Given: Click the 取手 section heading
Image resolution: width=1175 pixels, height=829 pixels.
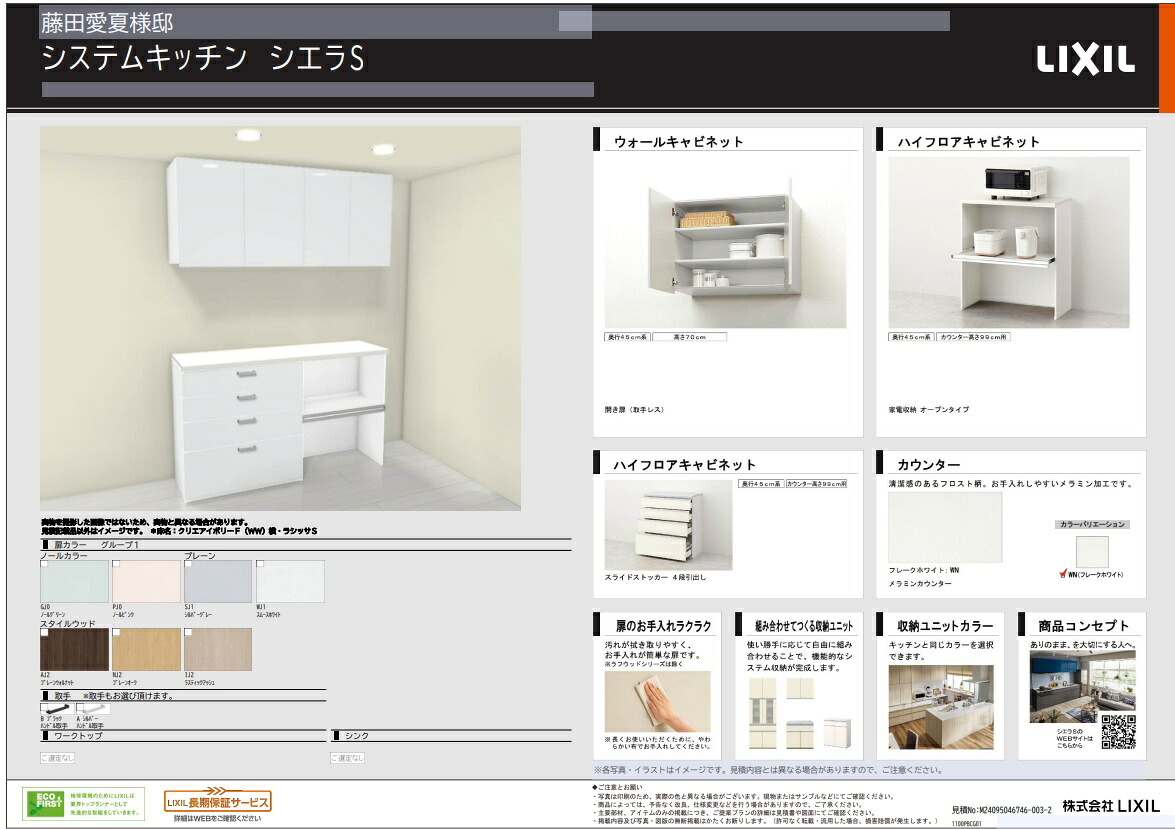Looking at the screenshot, I should 62,696.
